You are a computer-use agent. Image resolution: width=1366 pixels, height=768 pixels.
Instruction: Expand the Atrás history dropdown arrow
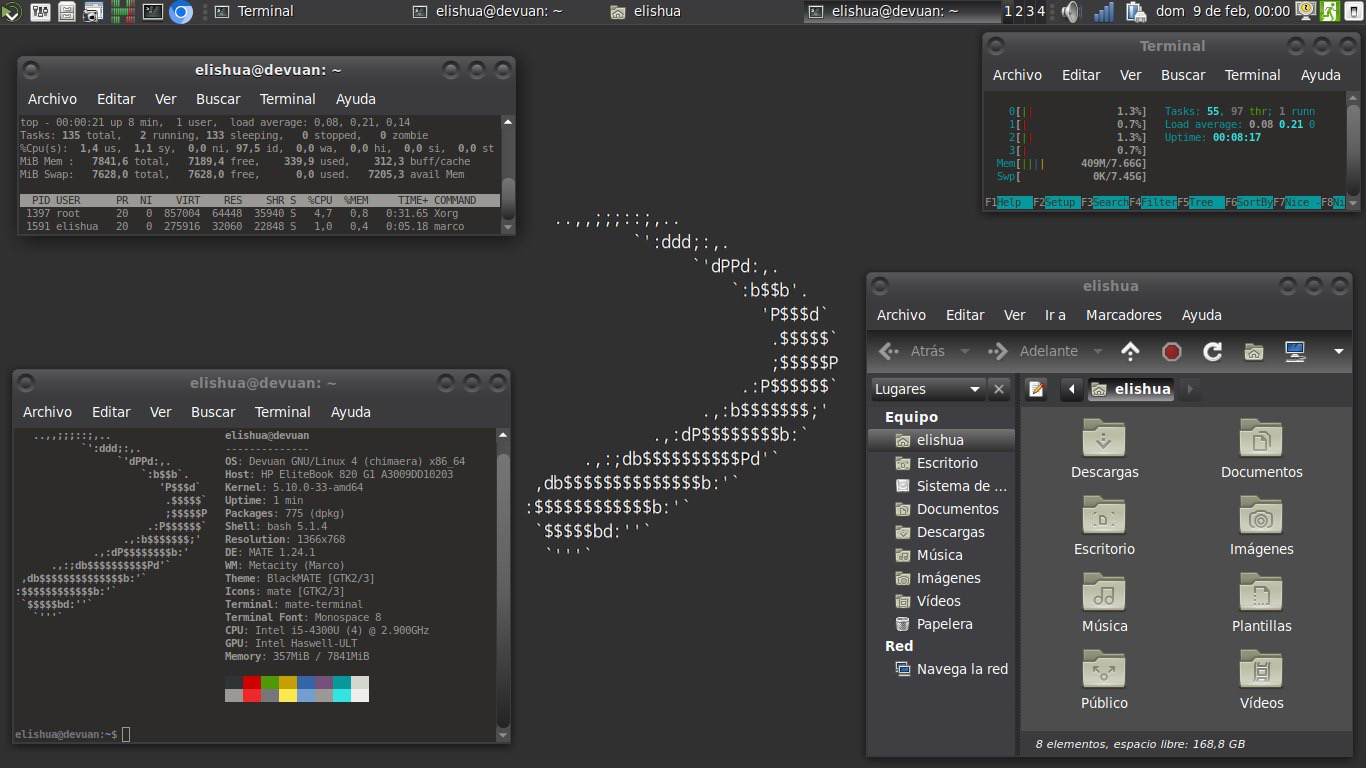965,352
